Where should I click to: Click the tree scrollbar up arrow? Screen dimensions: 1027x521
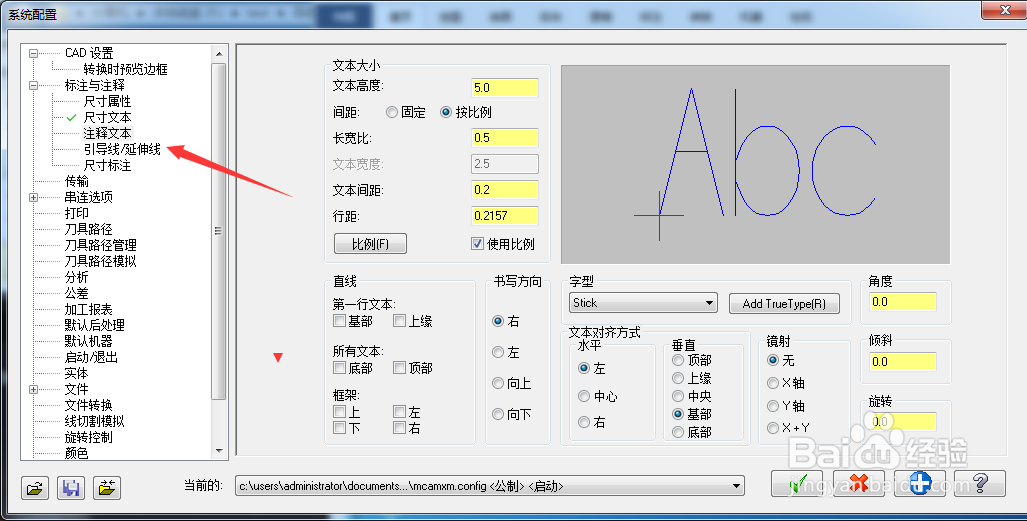click(x=219, y=54)
